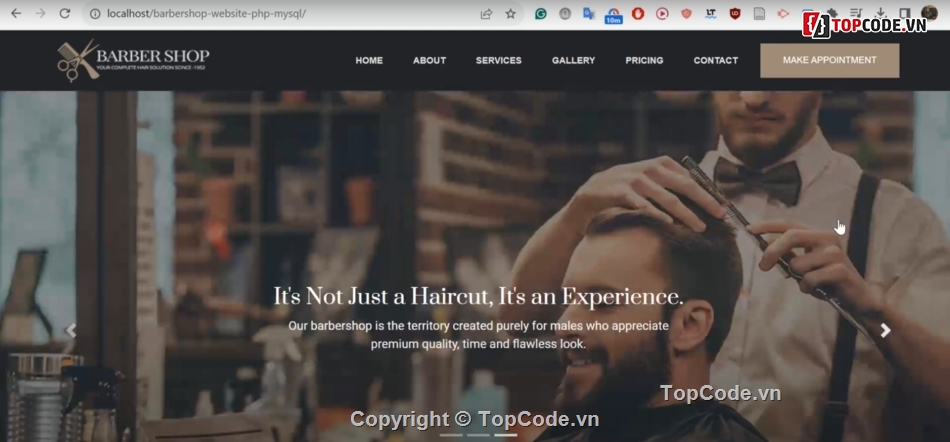The width and height of the screenshot is (950, 442).
Task: Open the Grammarly extension icon
Action: [x=540, y=13]
